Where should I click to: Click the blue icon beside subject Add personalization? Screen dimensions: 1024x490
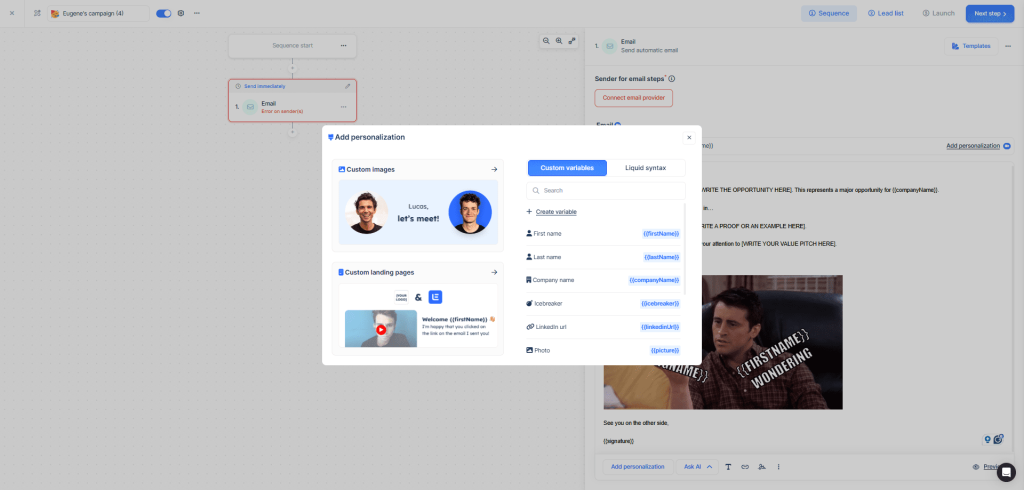[1007, 146]
